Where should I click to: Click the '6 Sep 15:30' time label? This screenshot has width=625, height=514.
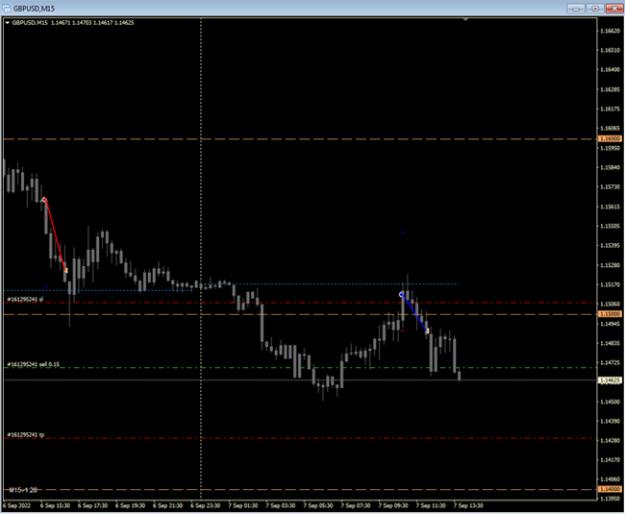(x=55, y=506)
